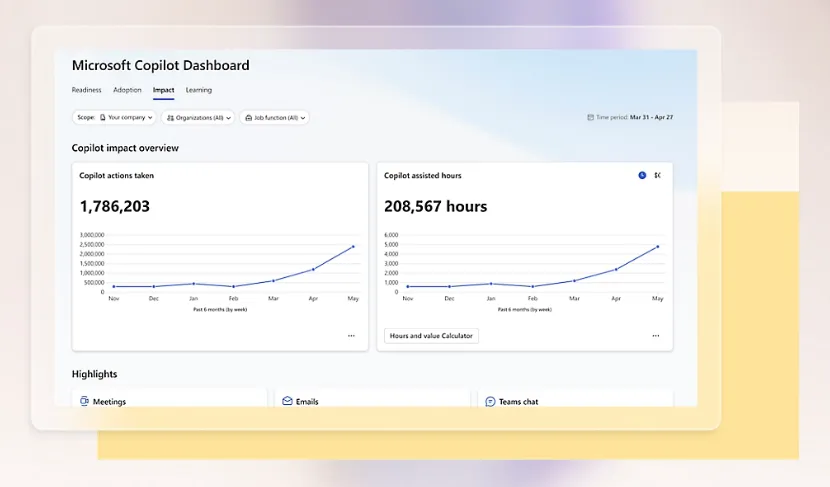Image resolution: width=830 pixels, height=487 pixels.
Task: Click the 1,786,203 actions total
Action: coord(114,206)
